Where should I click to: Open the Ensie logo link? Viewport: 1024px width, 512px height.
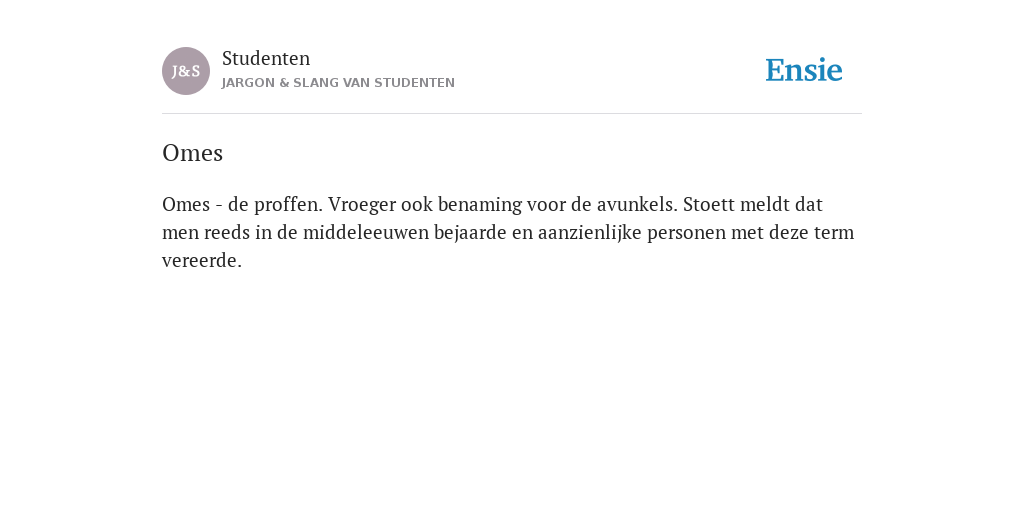point(804,70)
